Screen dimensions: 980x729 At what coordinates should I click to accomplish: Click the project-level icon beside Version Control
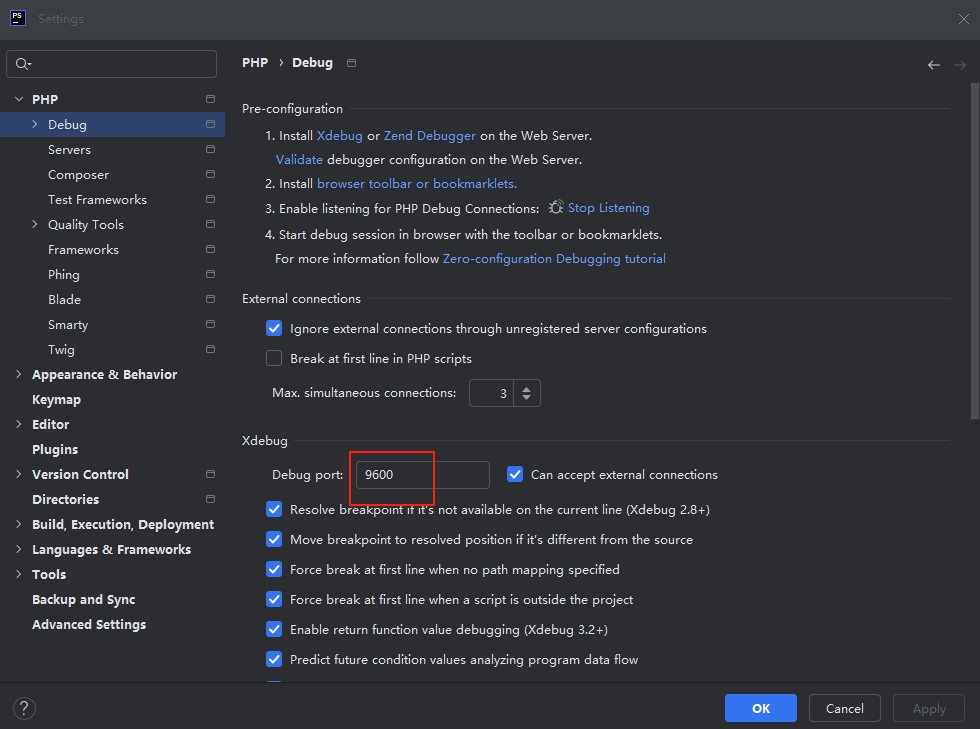210,475
